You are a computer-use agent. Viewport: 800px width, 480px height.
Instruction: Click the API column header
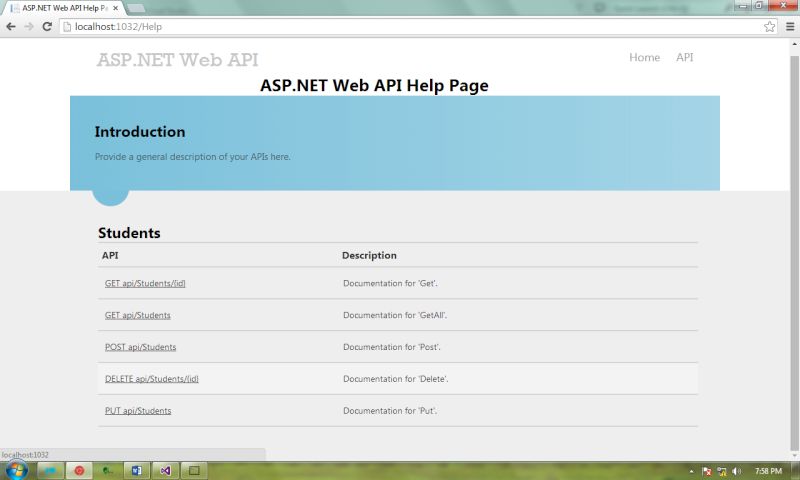pyautogui.click(x=110, y=255)
